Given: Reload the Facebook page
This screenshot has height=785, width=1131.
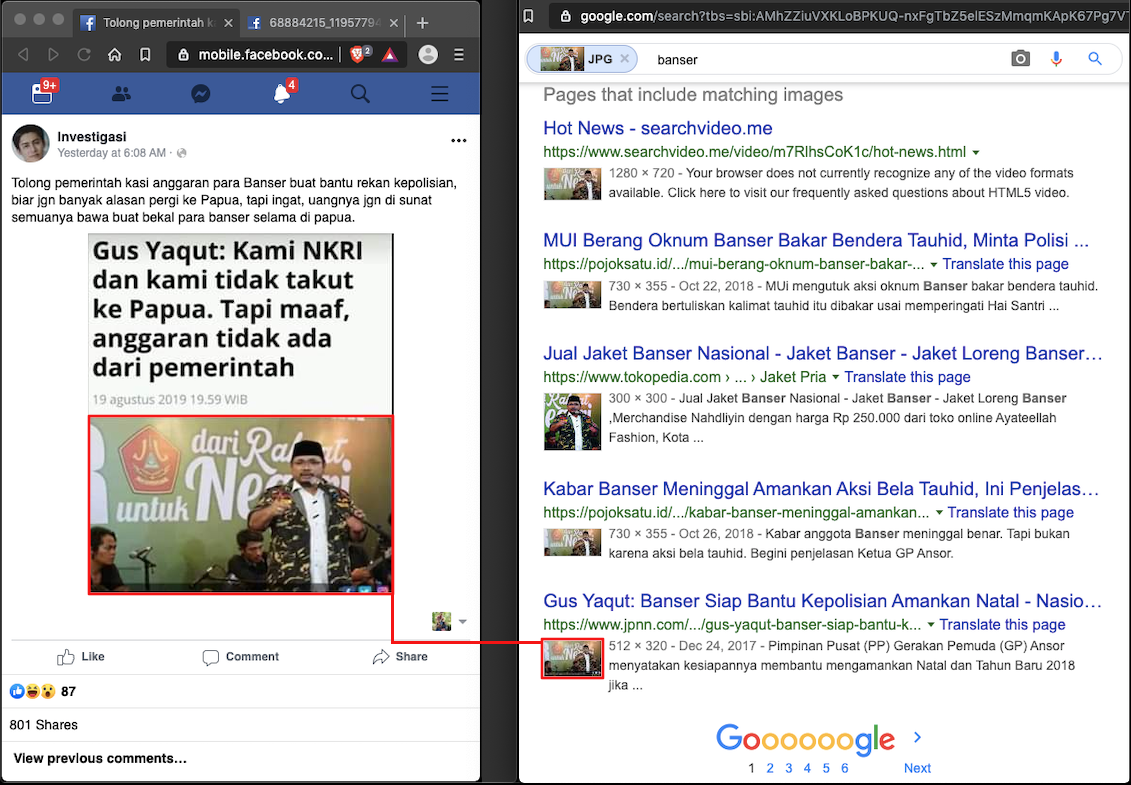Looking at the screenshot, I should [84, 55].
